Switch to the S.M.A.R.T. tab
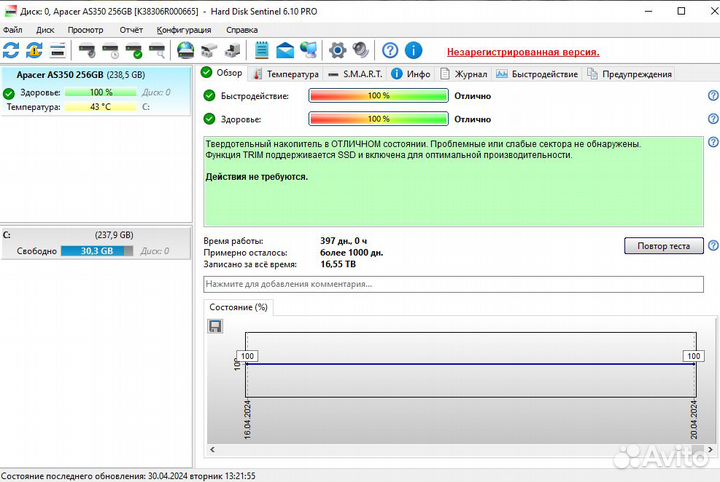Screen dimensions: 720x482 click(356, 74)
